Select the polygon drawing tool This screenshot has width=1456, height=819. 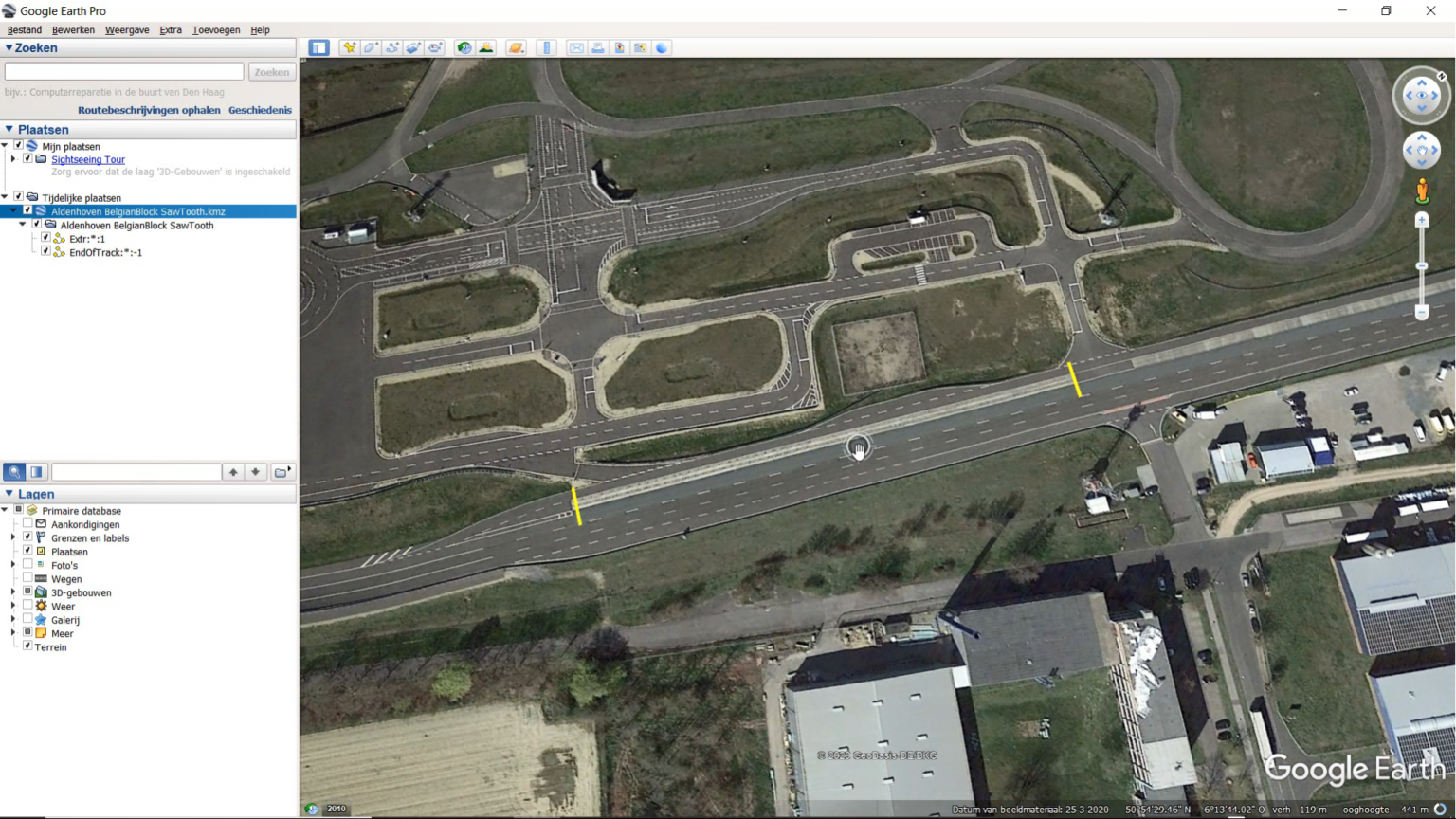[x=370, y=47]
